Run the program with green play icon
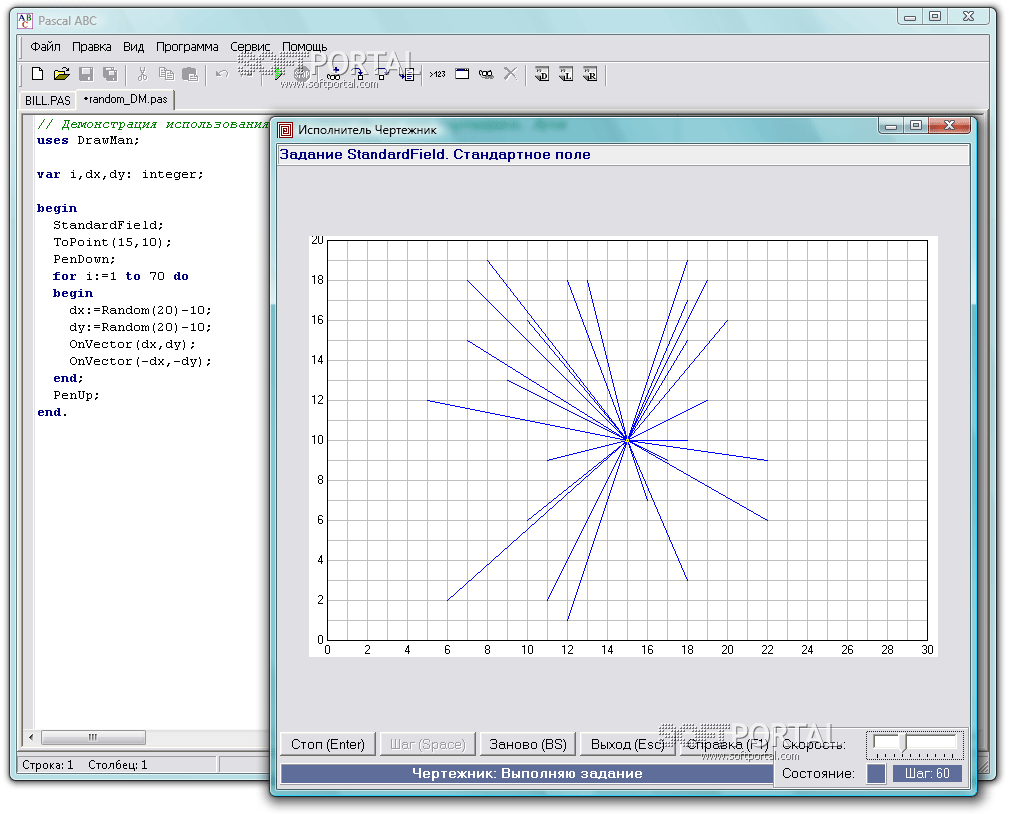Screen dimensions: 1010x814 tap(278, 74)
